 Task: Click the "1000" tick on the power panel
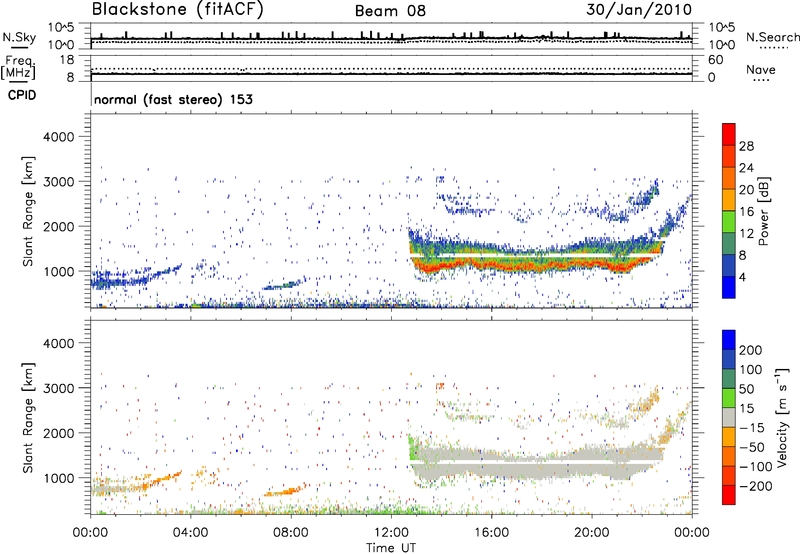[58, 271]
